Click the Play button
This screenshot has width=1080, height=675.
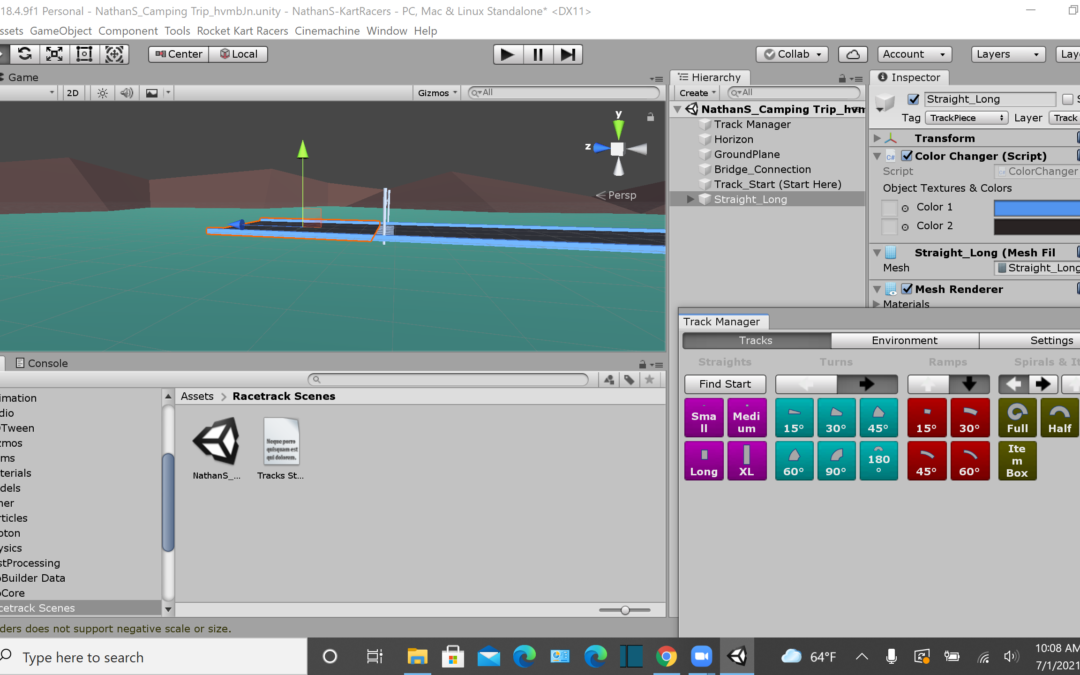coord(508,54)
